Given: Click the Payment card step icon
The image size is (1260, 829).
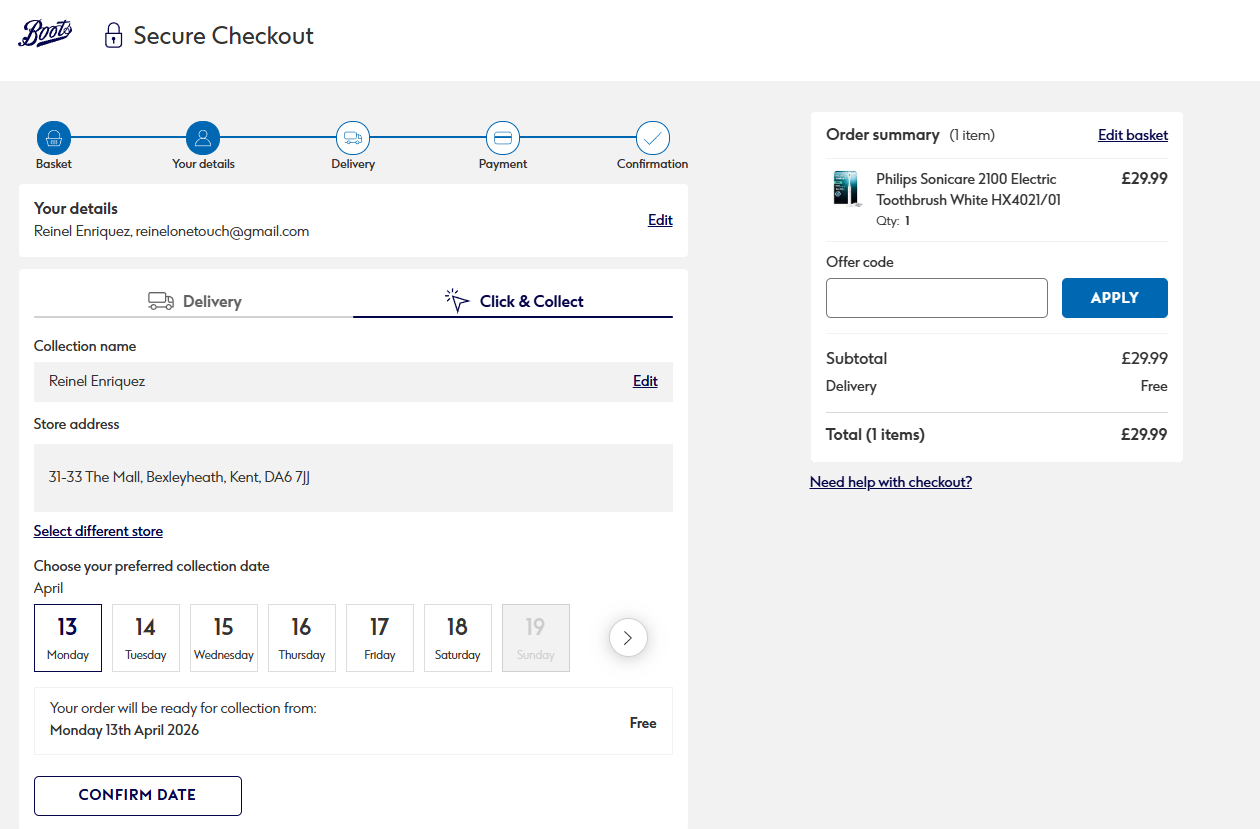Looking at the screenshot, I should [x=503, y=138].
